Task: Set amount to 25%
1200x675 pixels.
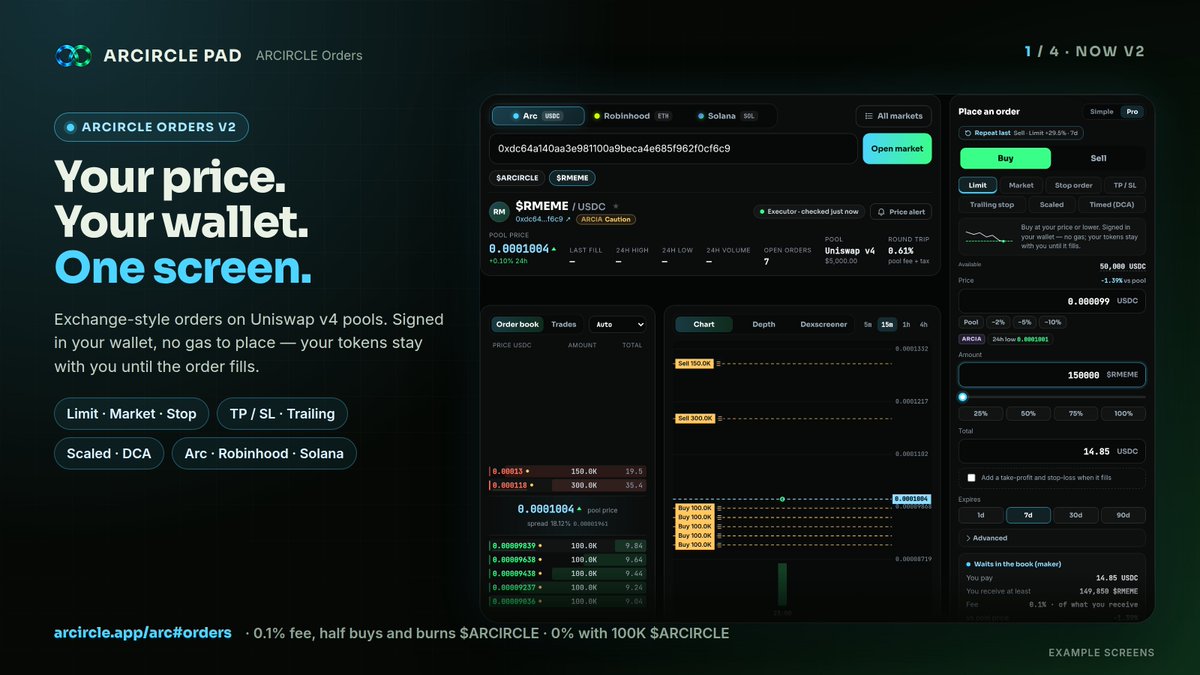Action: tap(980, 413)
